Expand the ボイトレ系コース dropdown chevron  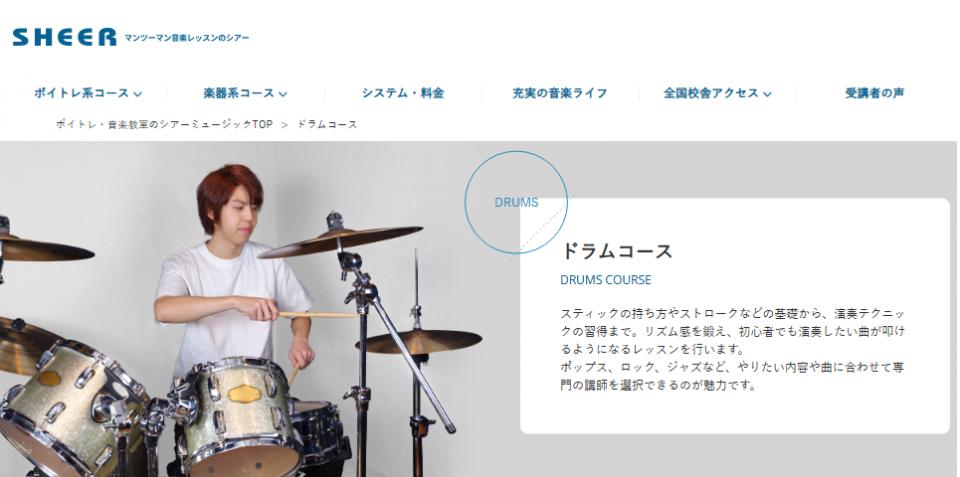pyautogui.click(x=138, y=94)
